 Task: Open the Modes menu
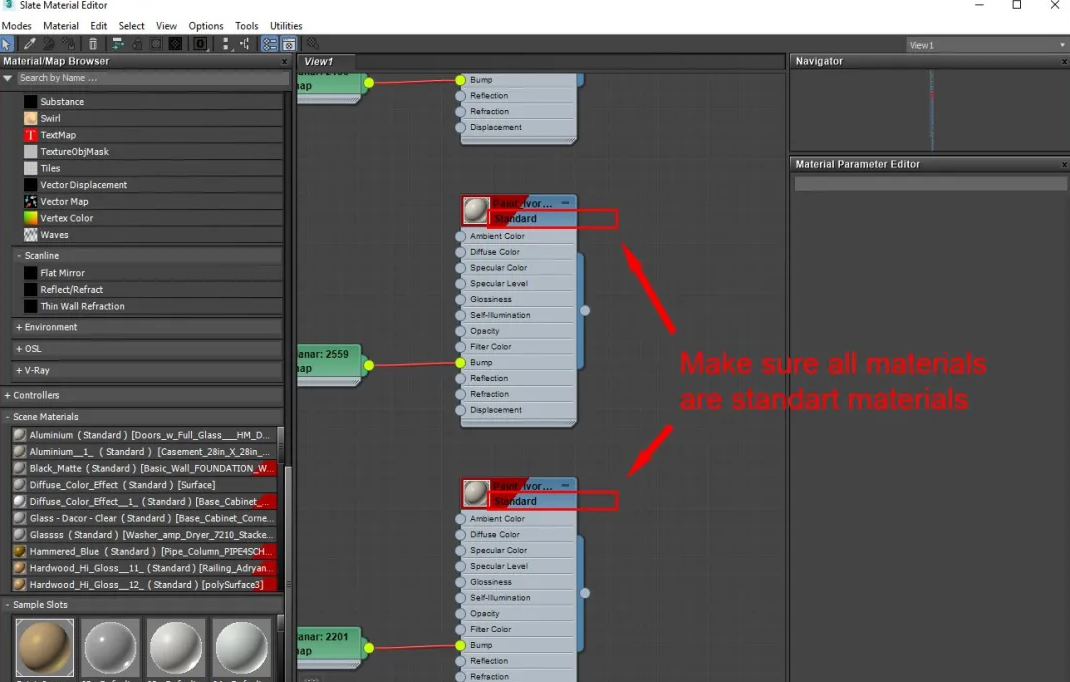(16, 26)
